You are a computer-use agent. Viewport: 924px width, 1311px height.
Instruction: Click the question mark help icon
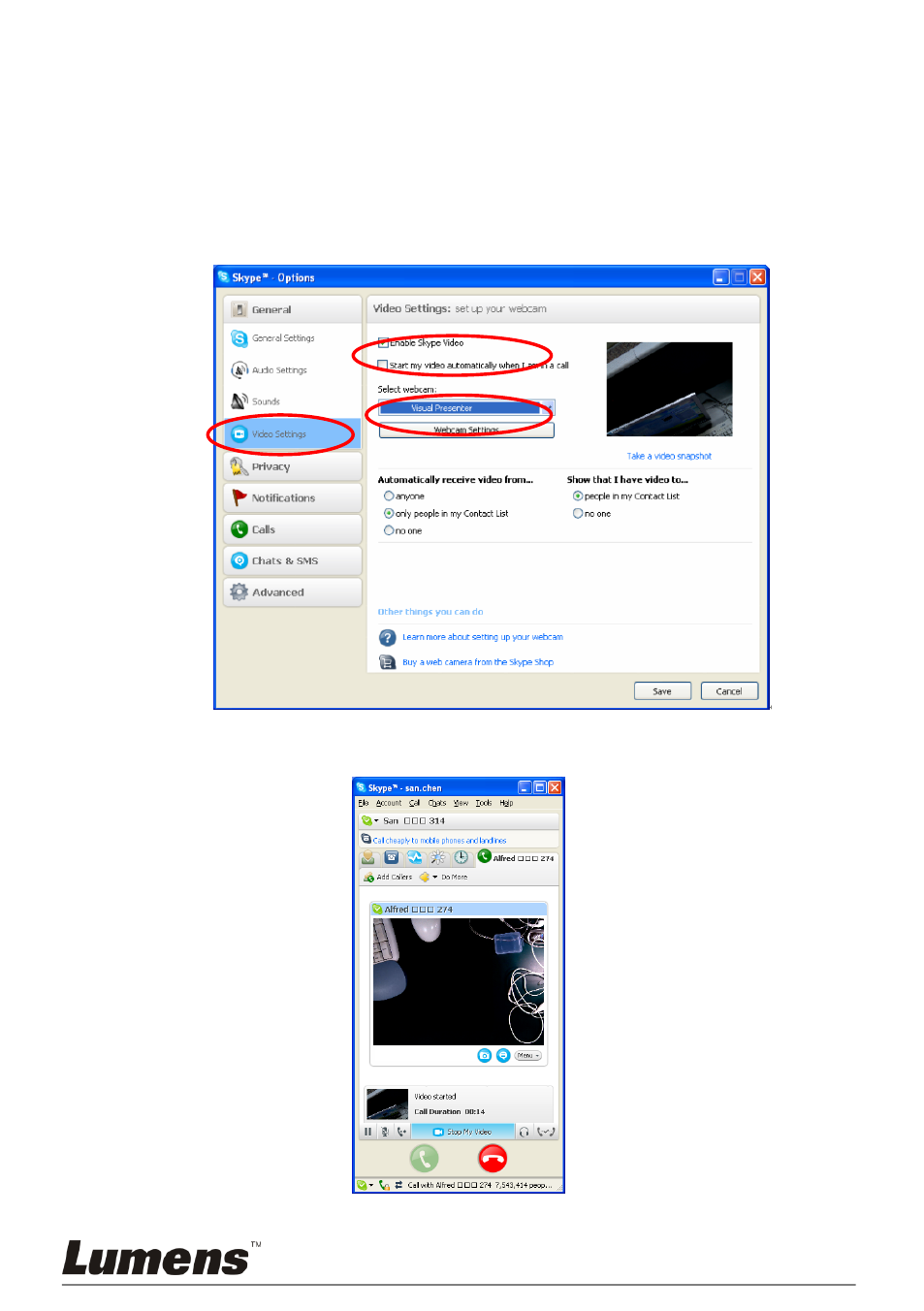[x=387, y=637]
